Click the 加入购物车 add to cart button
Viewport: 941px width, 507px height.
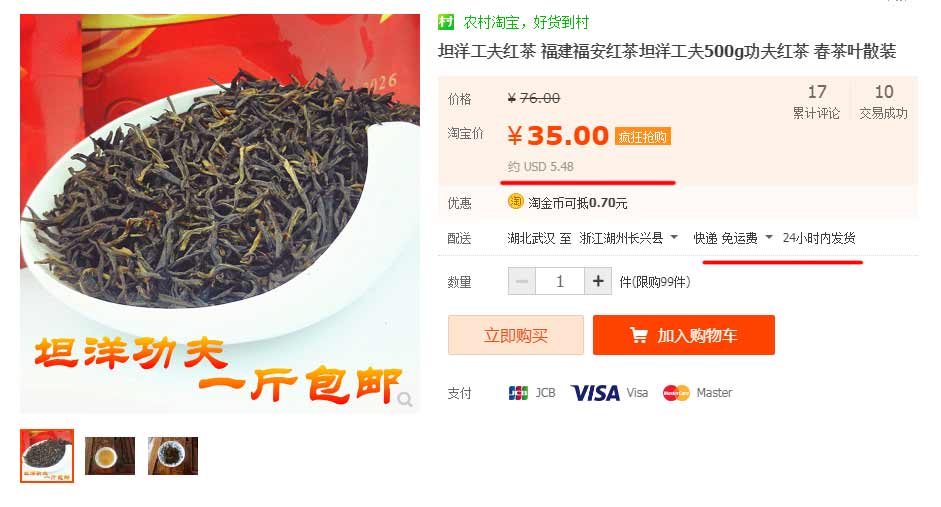(684, 335)
